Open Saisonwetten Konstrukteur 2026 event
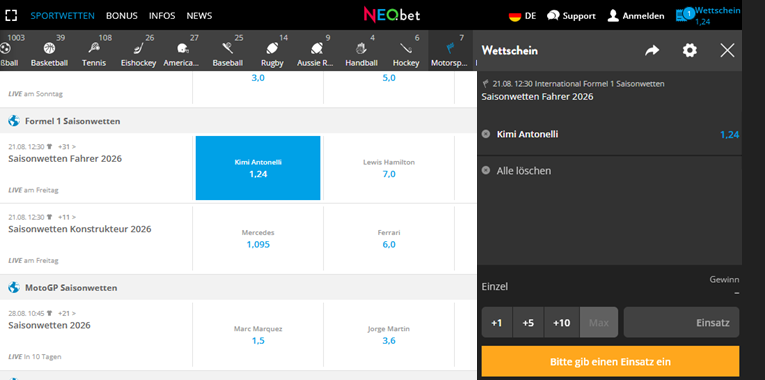 80,229
